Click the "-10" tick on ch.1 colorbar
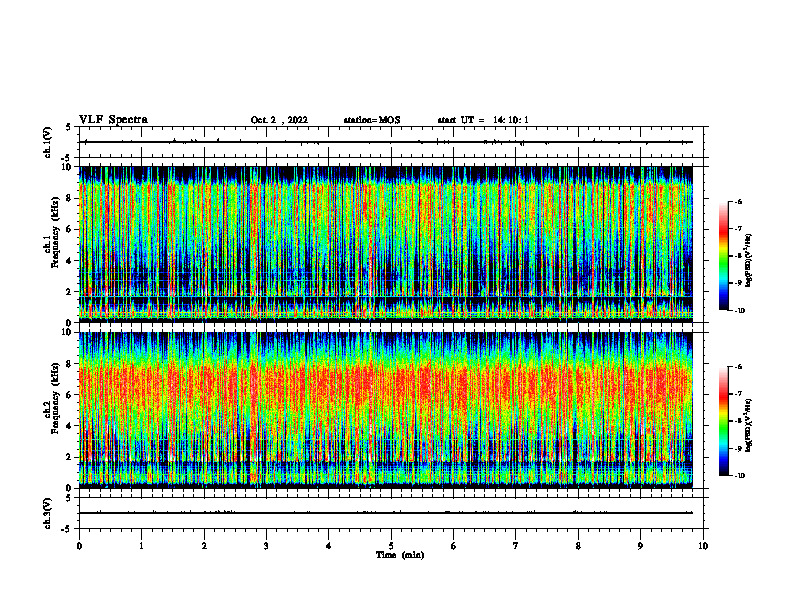792x612 pixels. (739, 311)
